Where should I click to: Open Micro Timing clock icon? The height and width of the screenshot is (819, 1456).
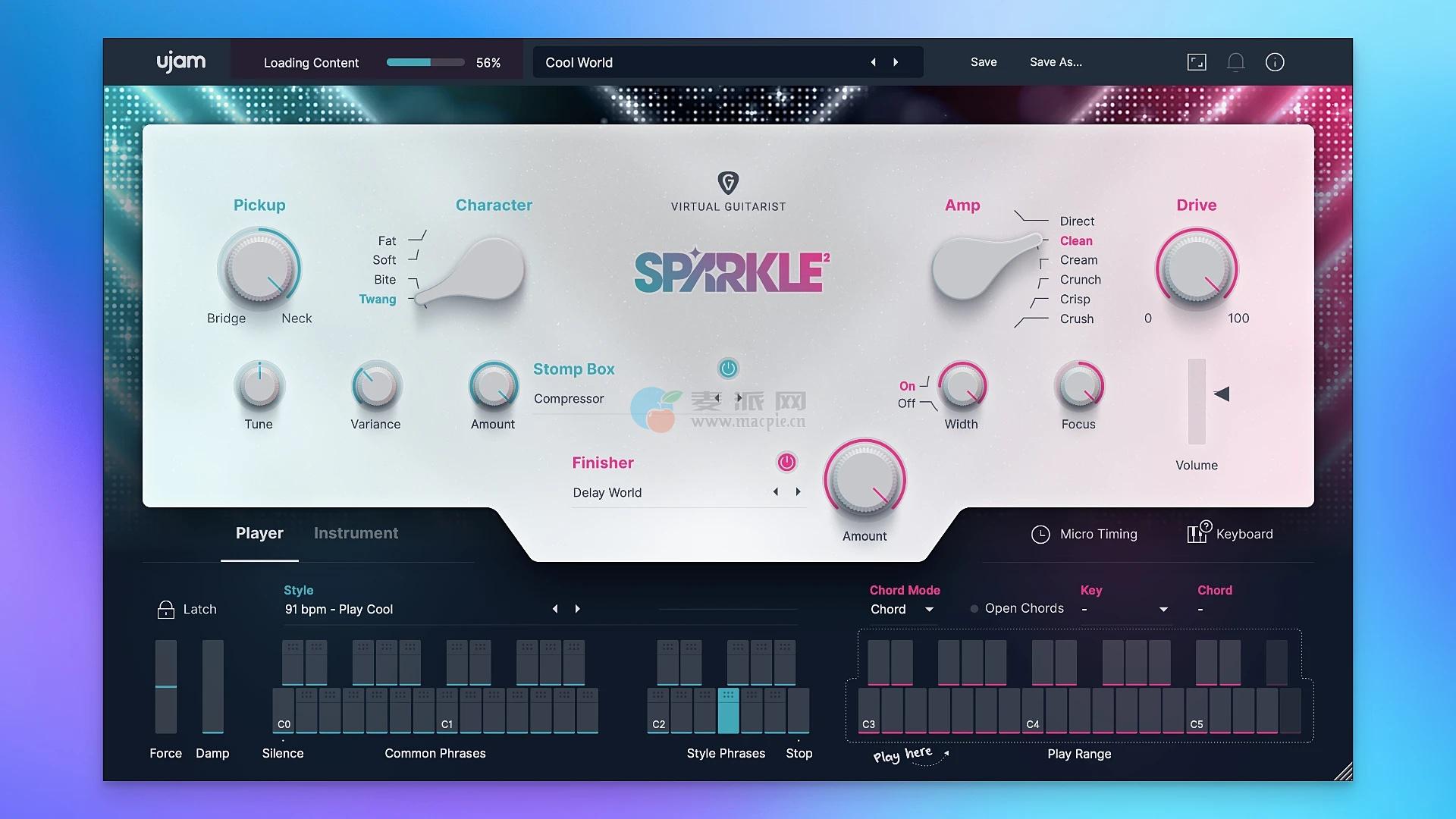pyautogui.click(x=1040, y=535)
